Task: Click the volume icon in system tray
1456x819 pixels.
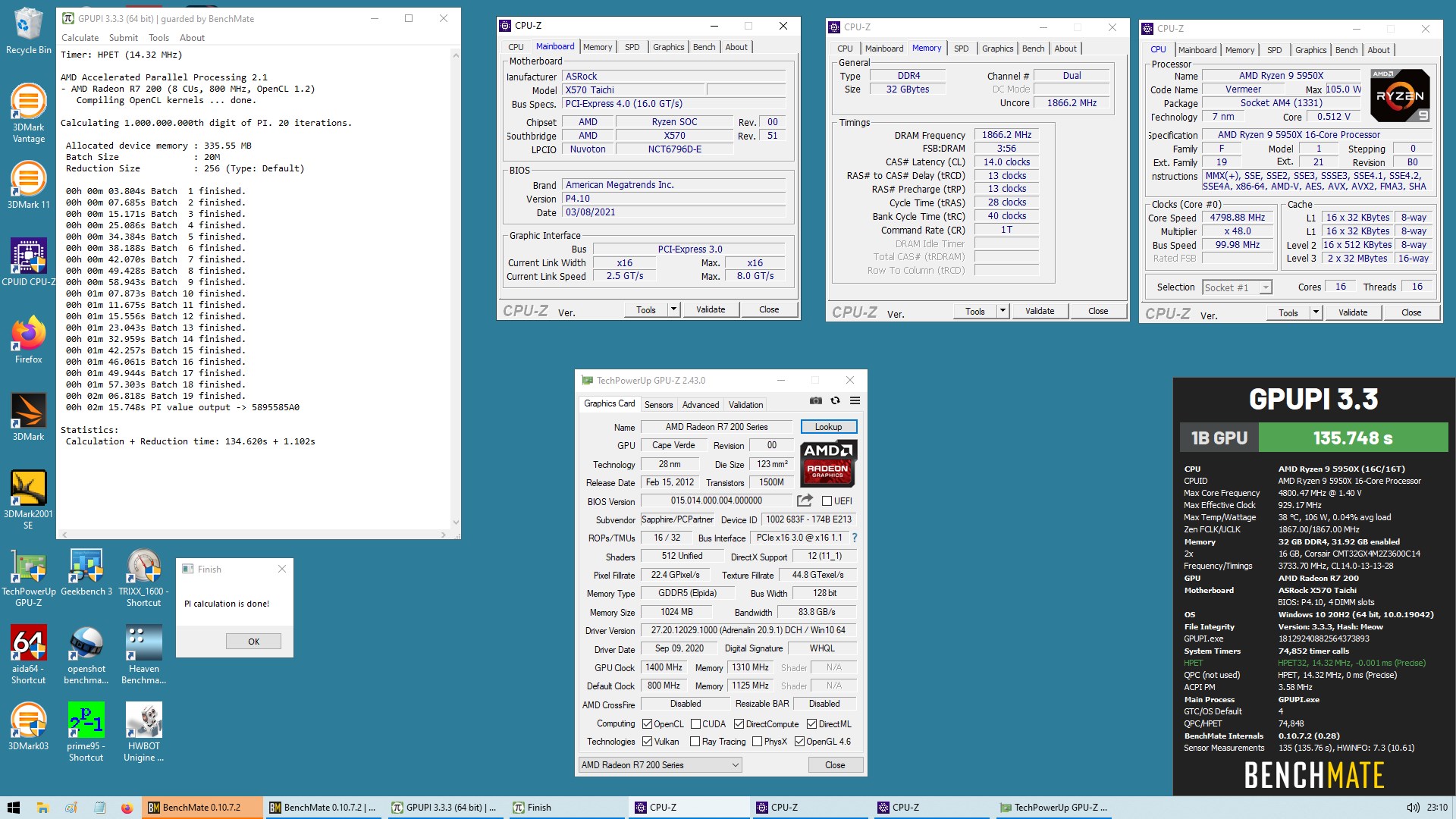Action: (x=1413, y=808)
